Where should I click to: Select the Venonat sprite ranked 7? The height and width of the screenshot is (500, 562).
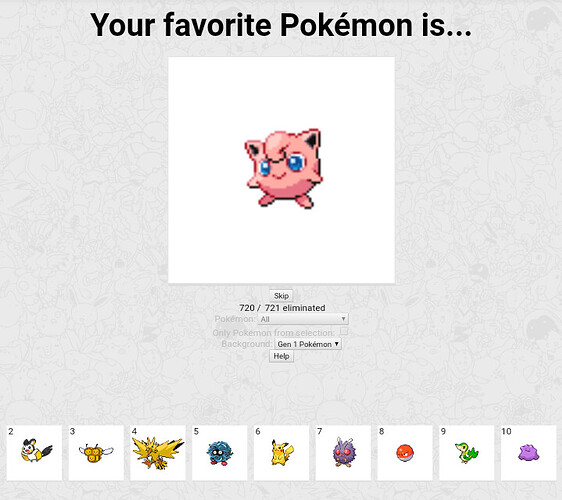(344, 452)
